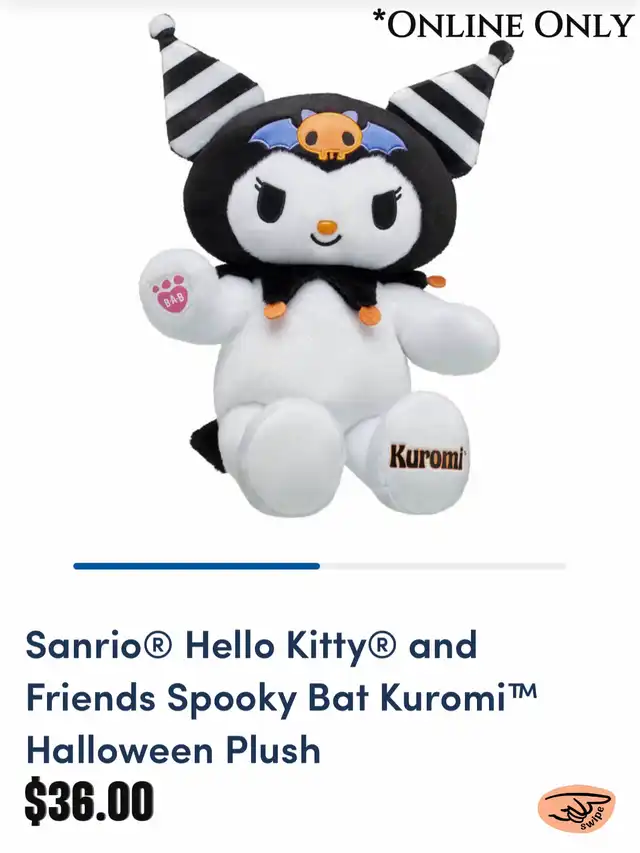Click the plush's left eye

(x=274, y=201)
